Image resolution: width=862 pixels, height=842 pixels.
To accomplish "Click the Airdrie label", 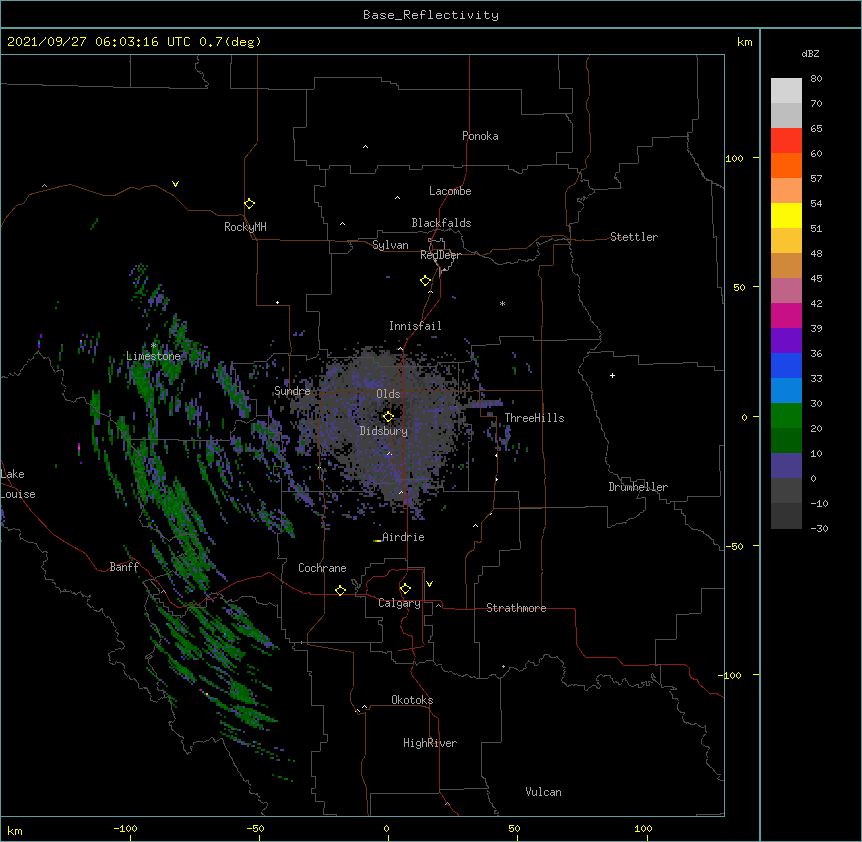I will coord(403,537).
